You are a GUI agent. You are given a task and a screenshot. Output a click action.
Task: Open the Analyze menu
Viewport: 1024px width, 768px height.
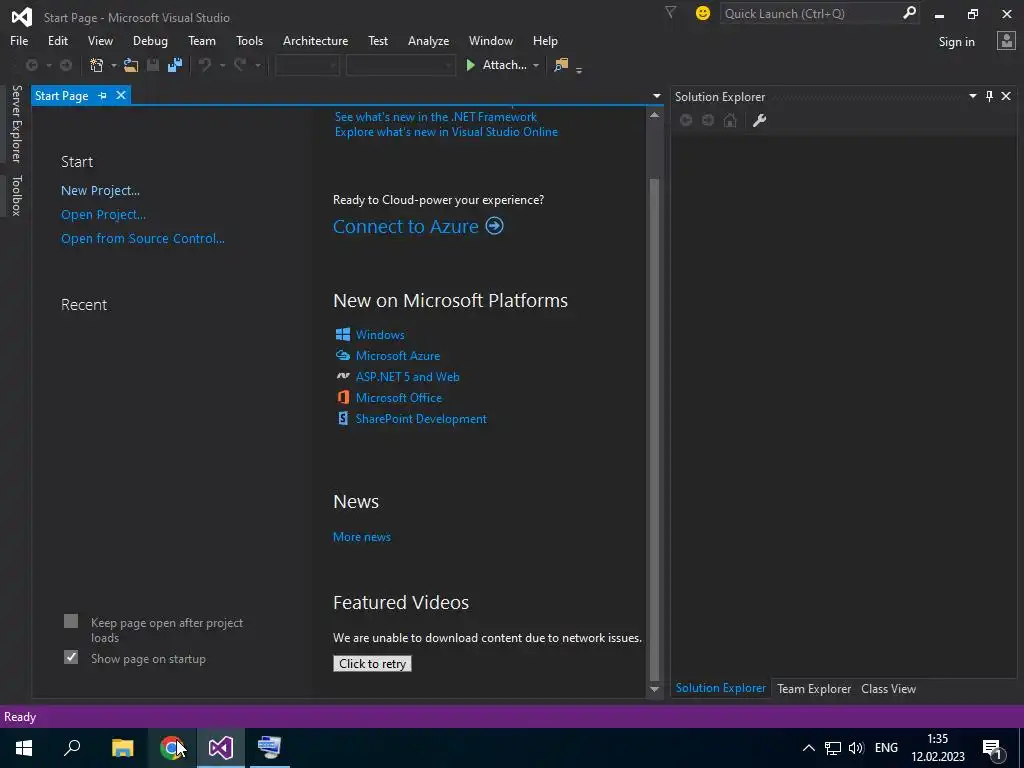[x=428, y=40]
